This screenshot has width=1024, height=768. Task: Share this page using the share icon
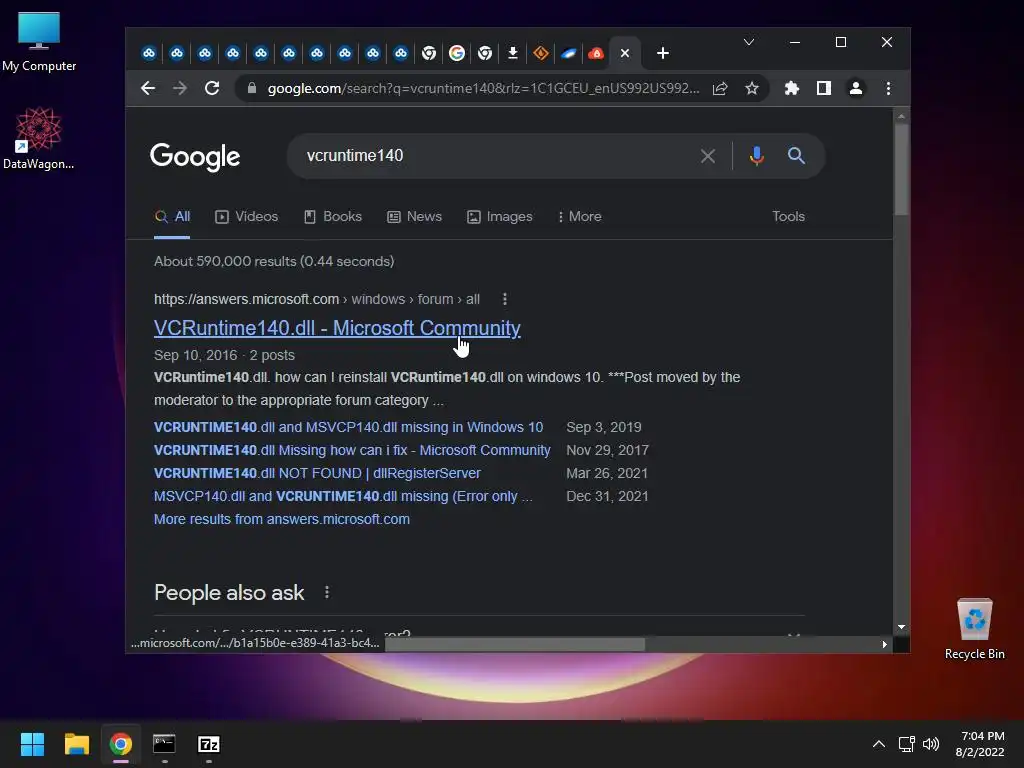(x=720, y=88)
